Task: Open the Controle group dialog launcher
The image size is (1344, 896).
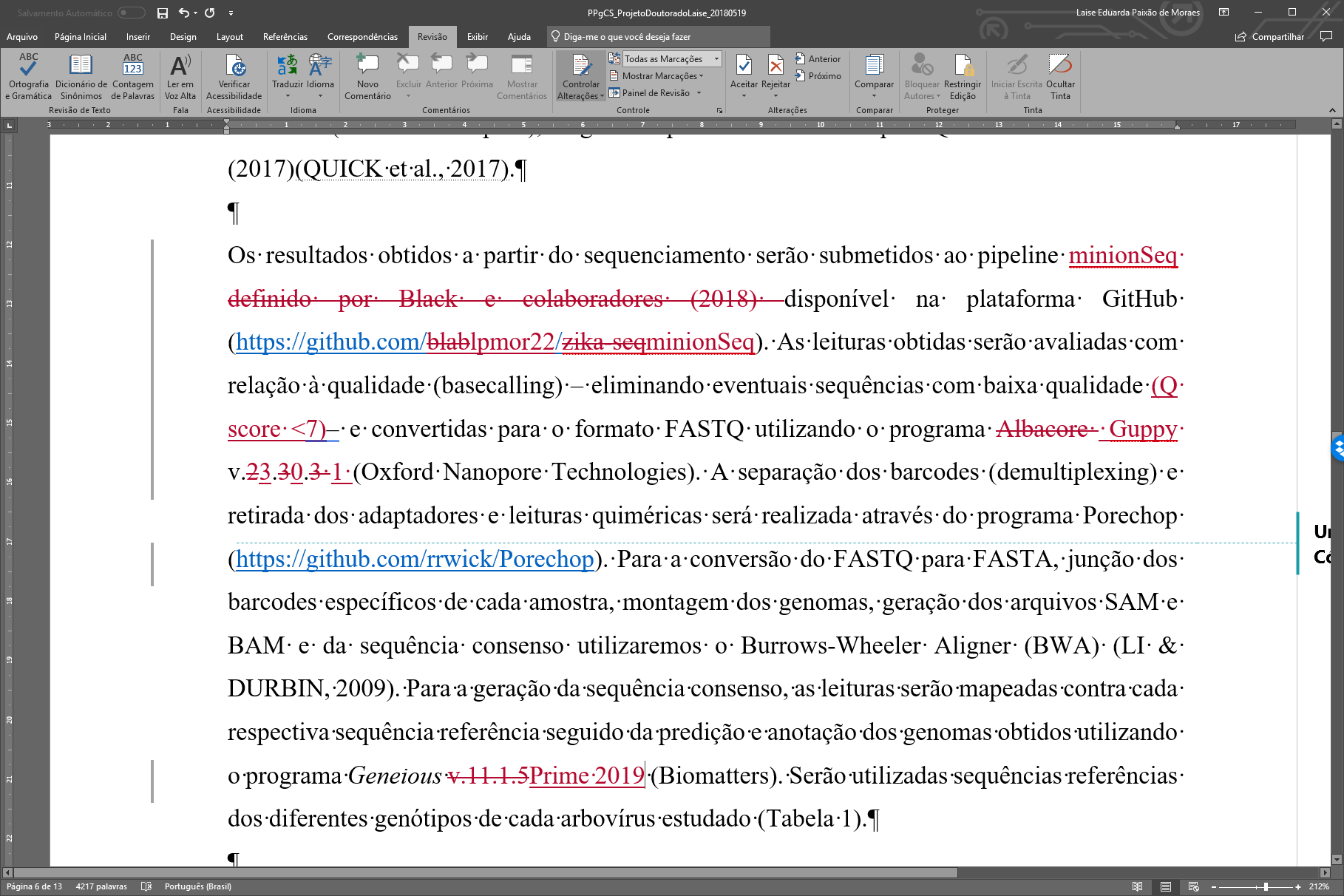Action: (719, 110)
